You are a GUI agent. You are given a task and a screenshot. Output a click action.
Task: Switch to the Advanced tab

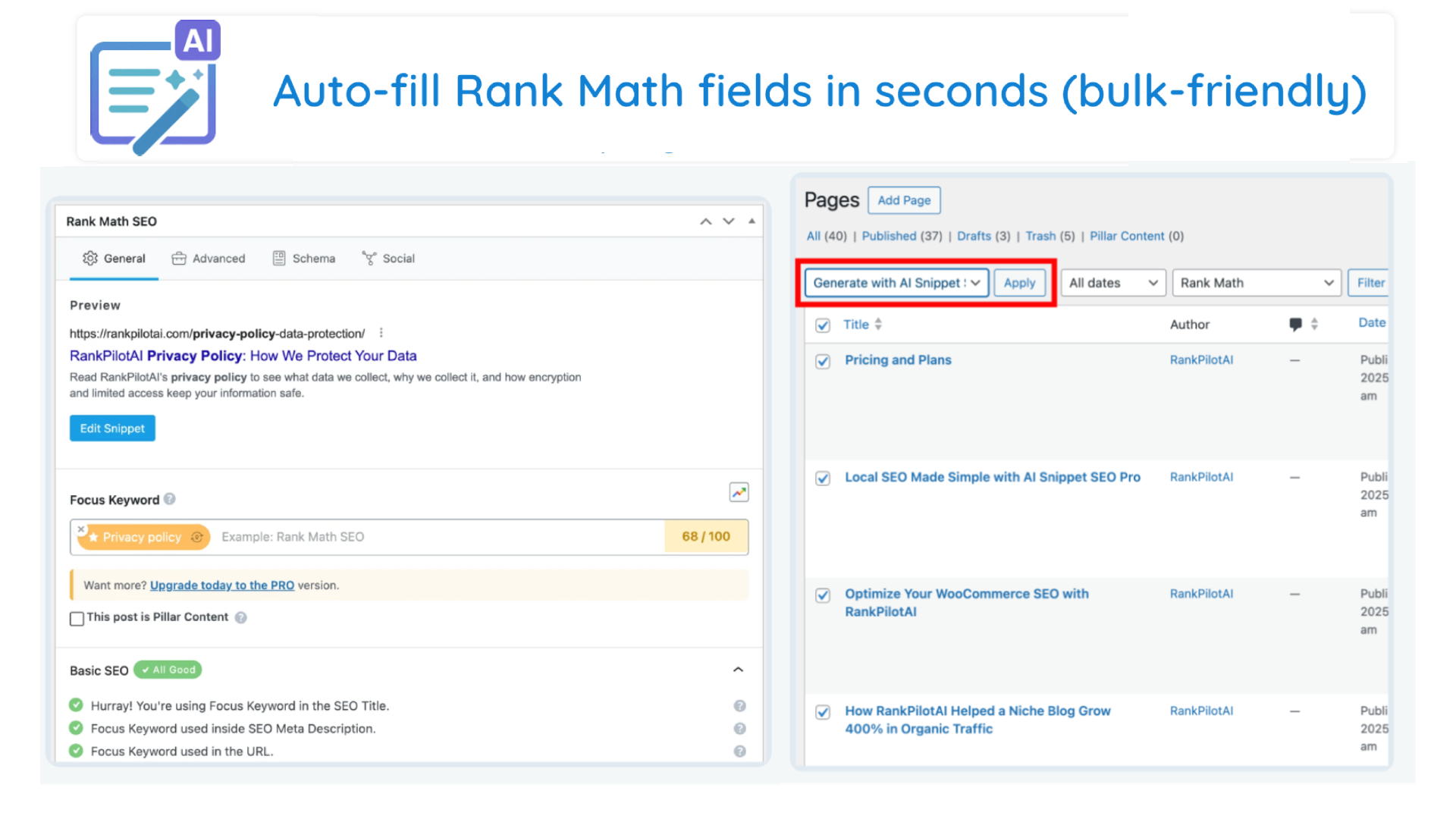pyautogui.click(x=209, y=259)
